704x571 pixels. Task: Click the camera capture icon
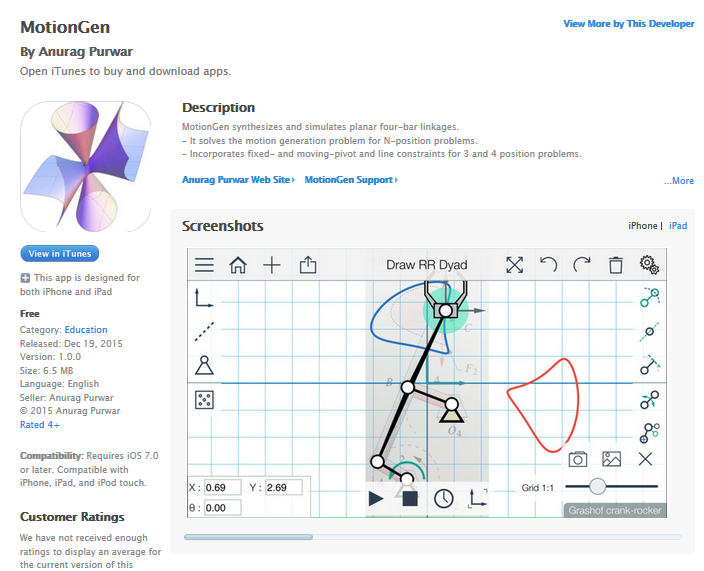click(x=577, y=459)
